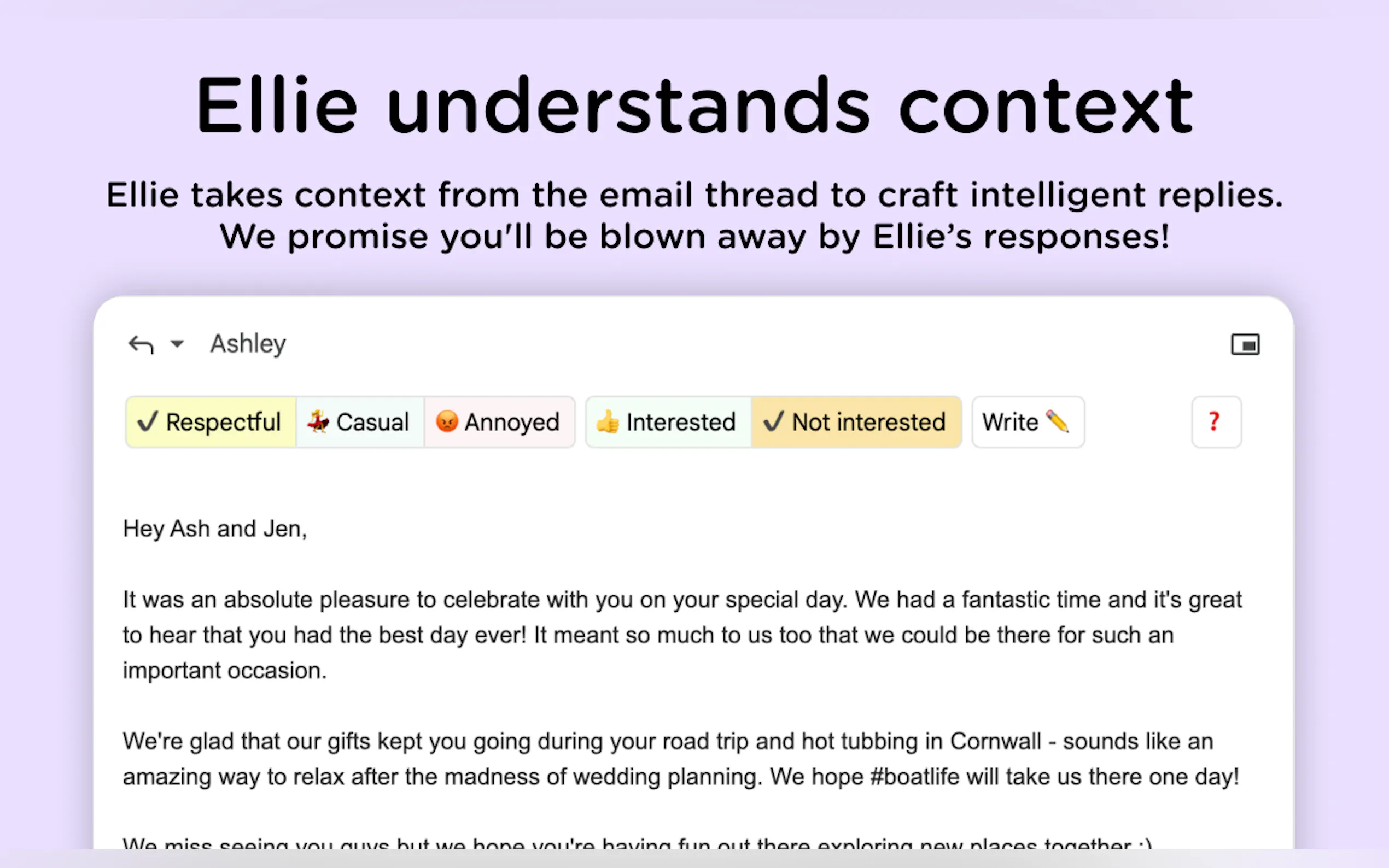This screenshot has height=868, width=1389.
Task: Click the thumbs-up emoji on Interested
Action: [608, 422]
